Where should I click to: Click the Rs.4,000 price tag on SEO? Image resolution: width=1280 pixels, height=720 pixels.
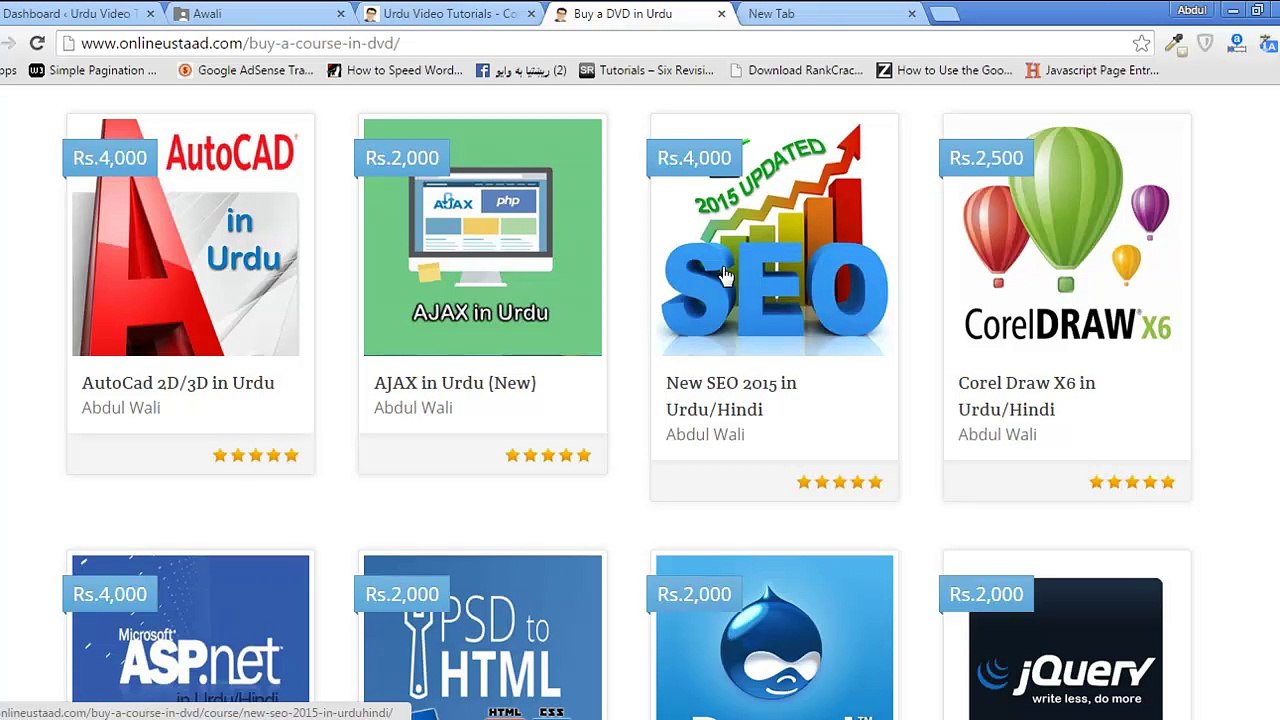pyautogui.click(x=694, y=158)
